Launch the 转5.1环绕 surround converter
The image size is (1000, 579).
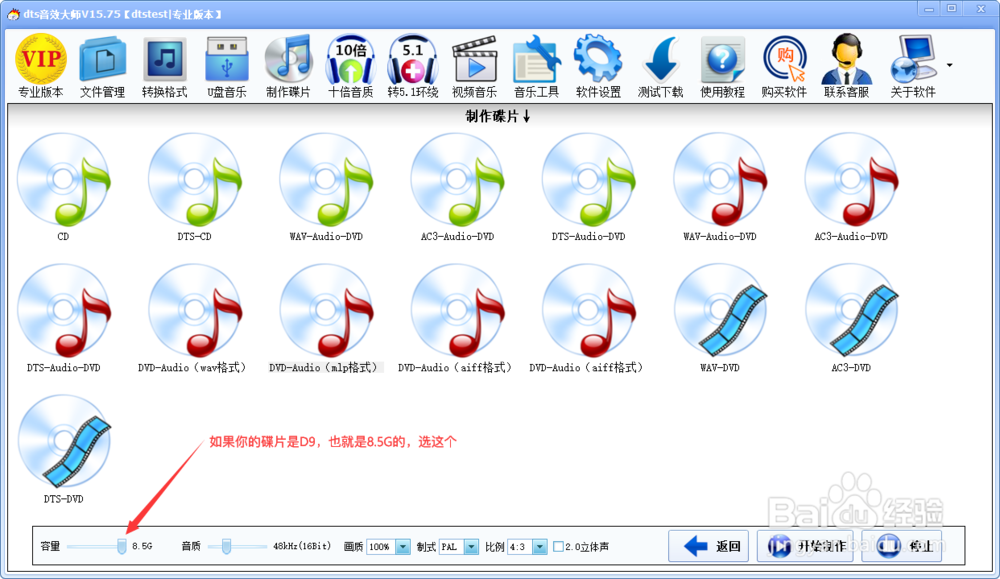[x=412, y=63]
